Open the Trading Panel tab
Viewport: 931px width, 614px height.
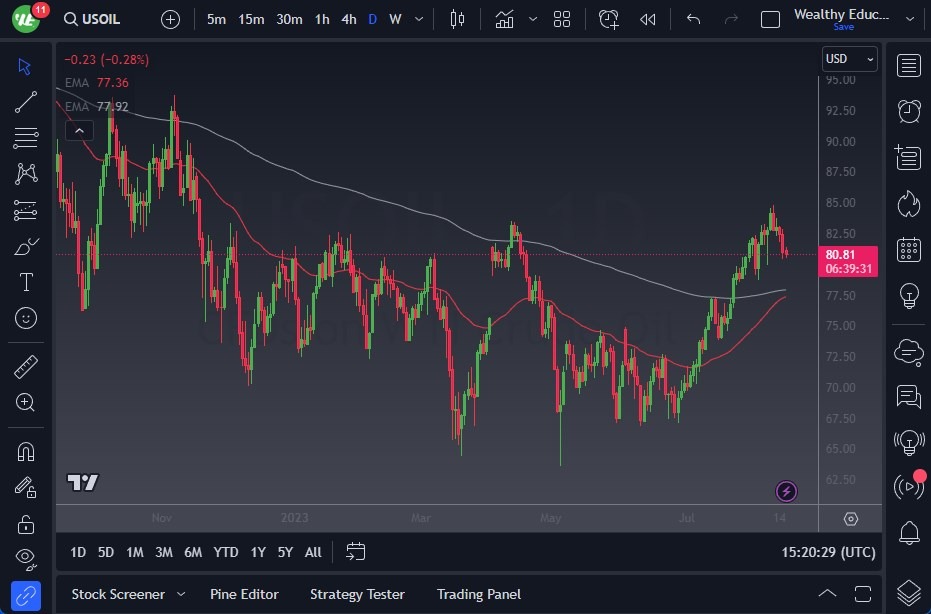(x=478, y=594)
